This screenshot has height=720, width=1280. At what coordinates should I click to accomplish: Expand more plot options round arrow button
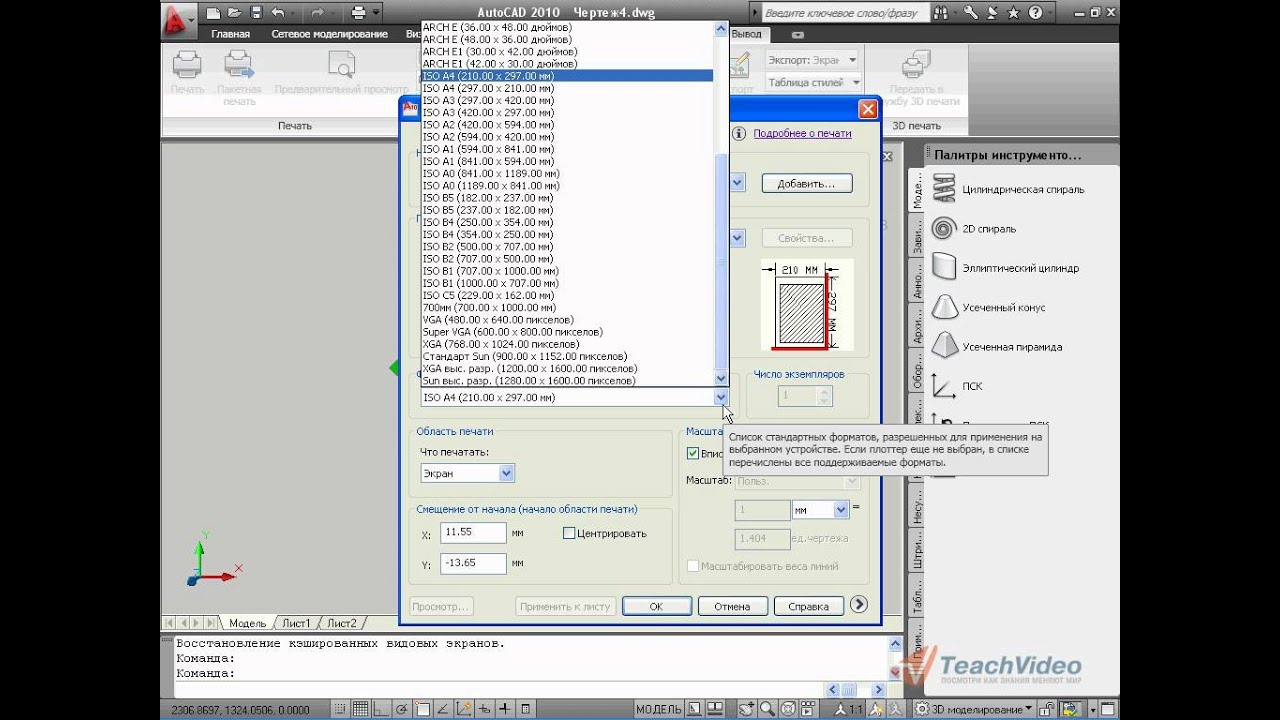859,604
